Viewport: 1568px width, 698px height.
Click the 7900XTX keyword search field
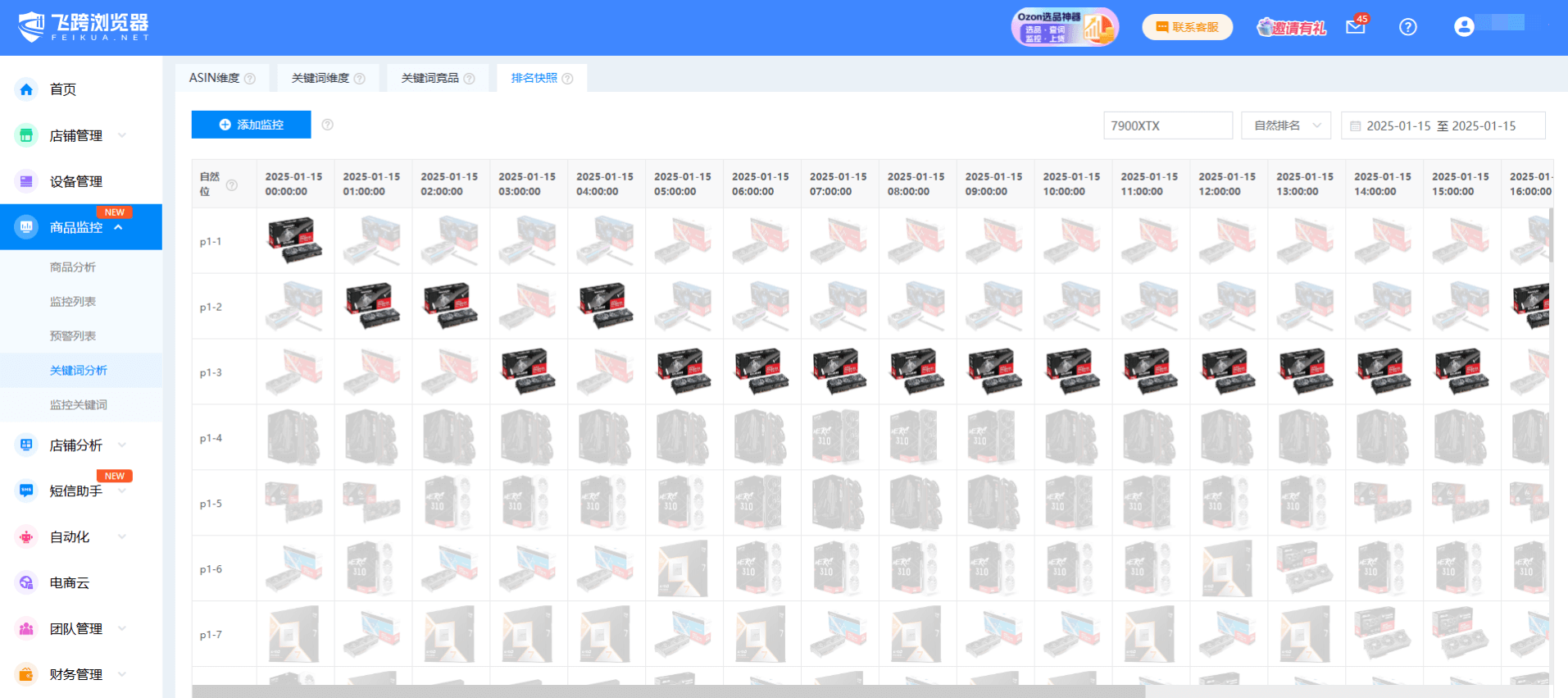click(x=1167, y=125)
